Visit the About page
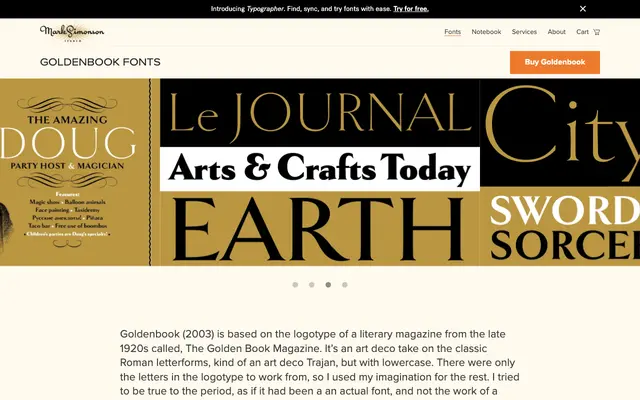Viewport: 640px width, 400px height. pos(556,32)
